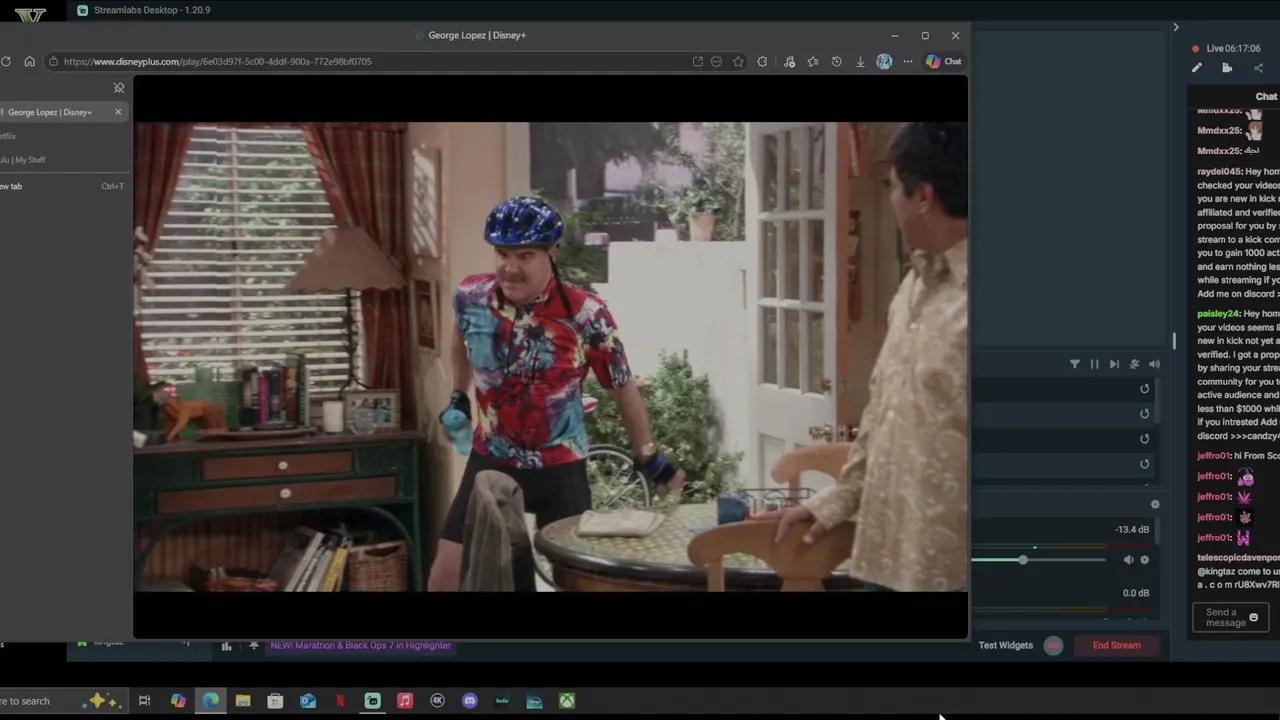The width and height of the screenshot is (1280, 720).
Task: Click Test Widgets button
Action: 1006,645
